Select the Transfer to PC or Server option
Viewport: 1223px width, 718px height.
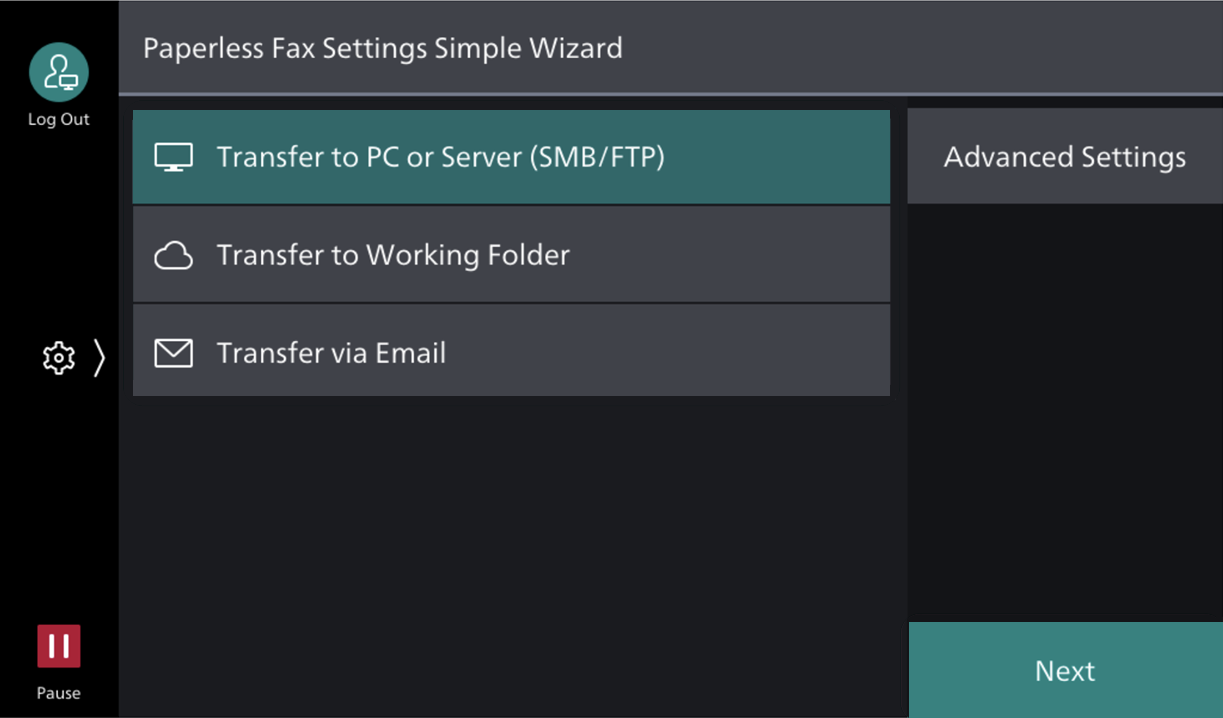(x=510, y=156)
